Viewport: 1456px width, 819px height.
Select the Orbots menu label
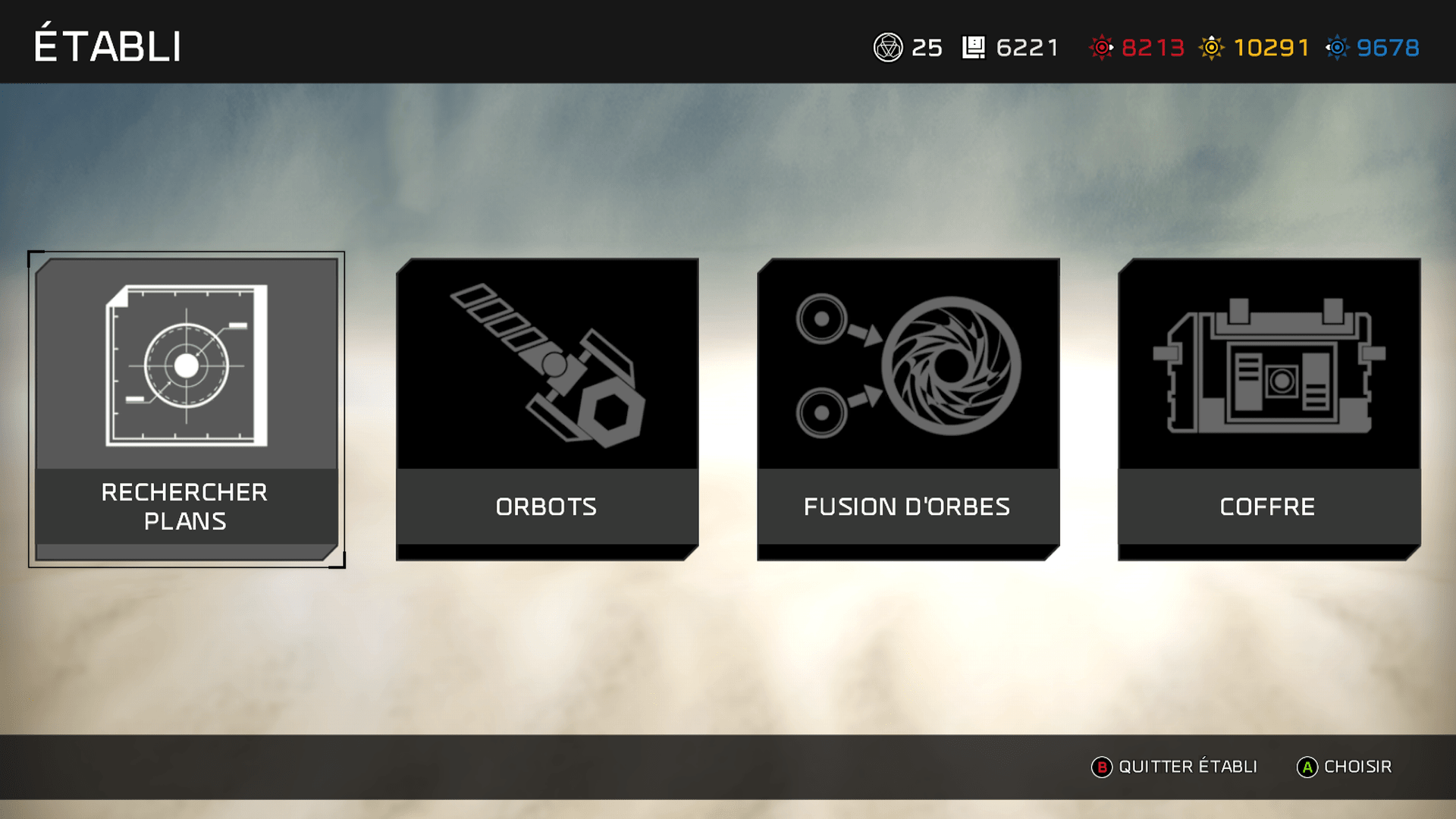coord(546,507)
